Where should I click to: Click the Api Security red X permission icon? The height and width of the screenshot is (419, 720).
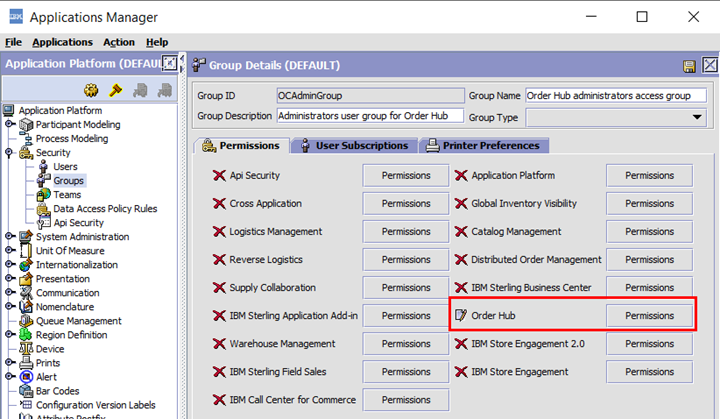pyautogui.click(x=219, y=175)
